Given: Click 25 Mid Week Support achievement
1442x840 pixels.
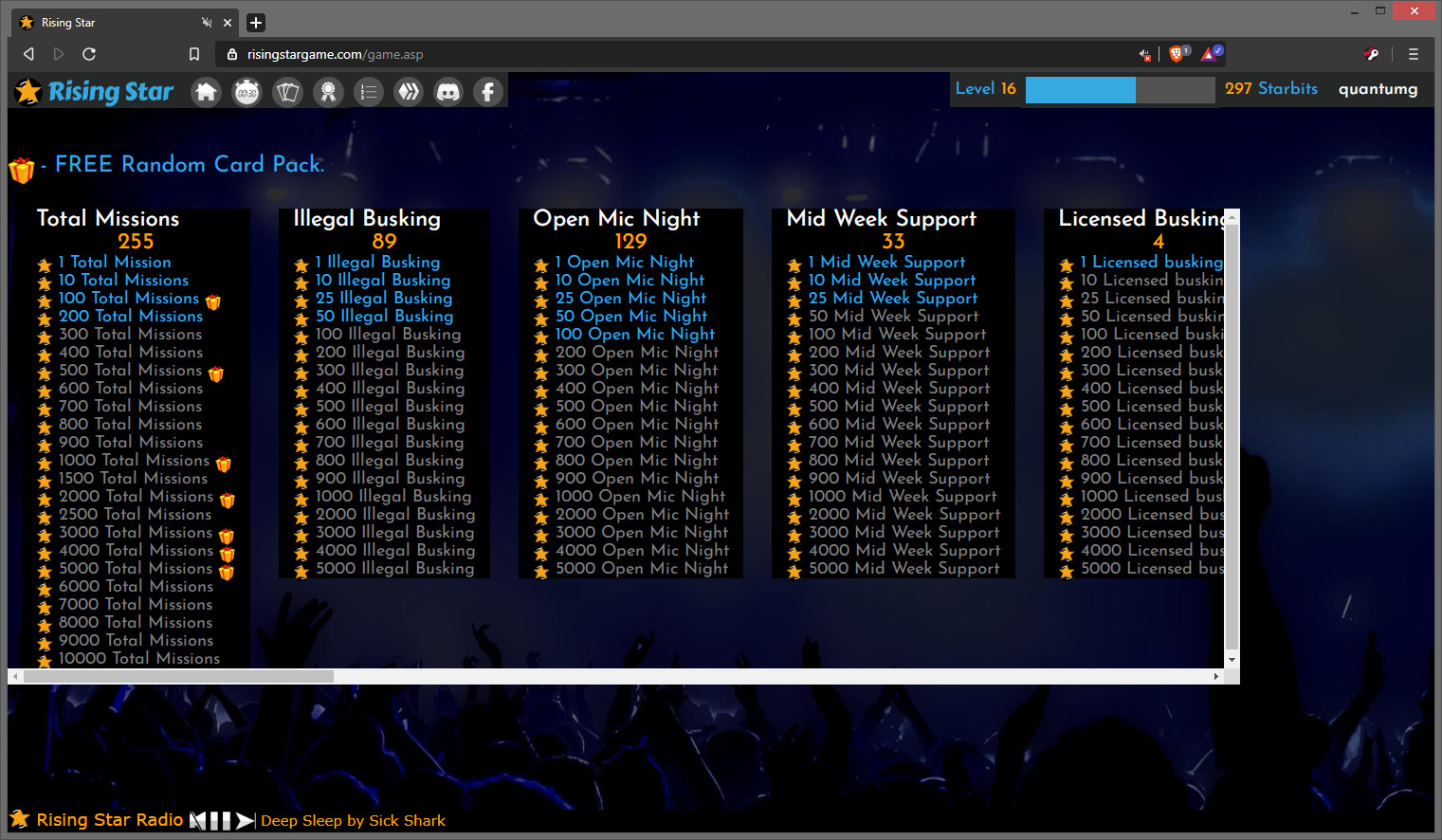Looking at the screenshot, I should coord(893,298).
